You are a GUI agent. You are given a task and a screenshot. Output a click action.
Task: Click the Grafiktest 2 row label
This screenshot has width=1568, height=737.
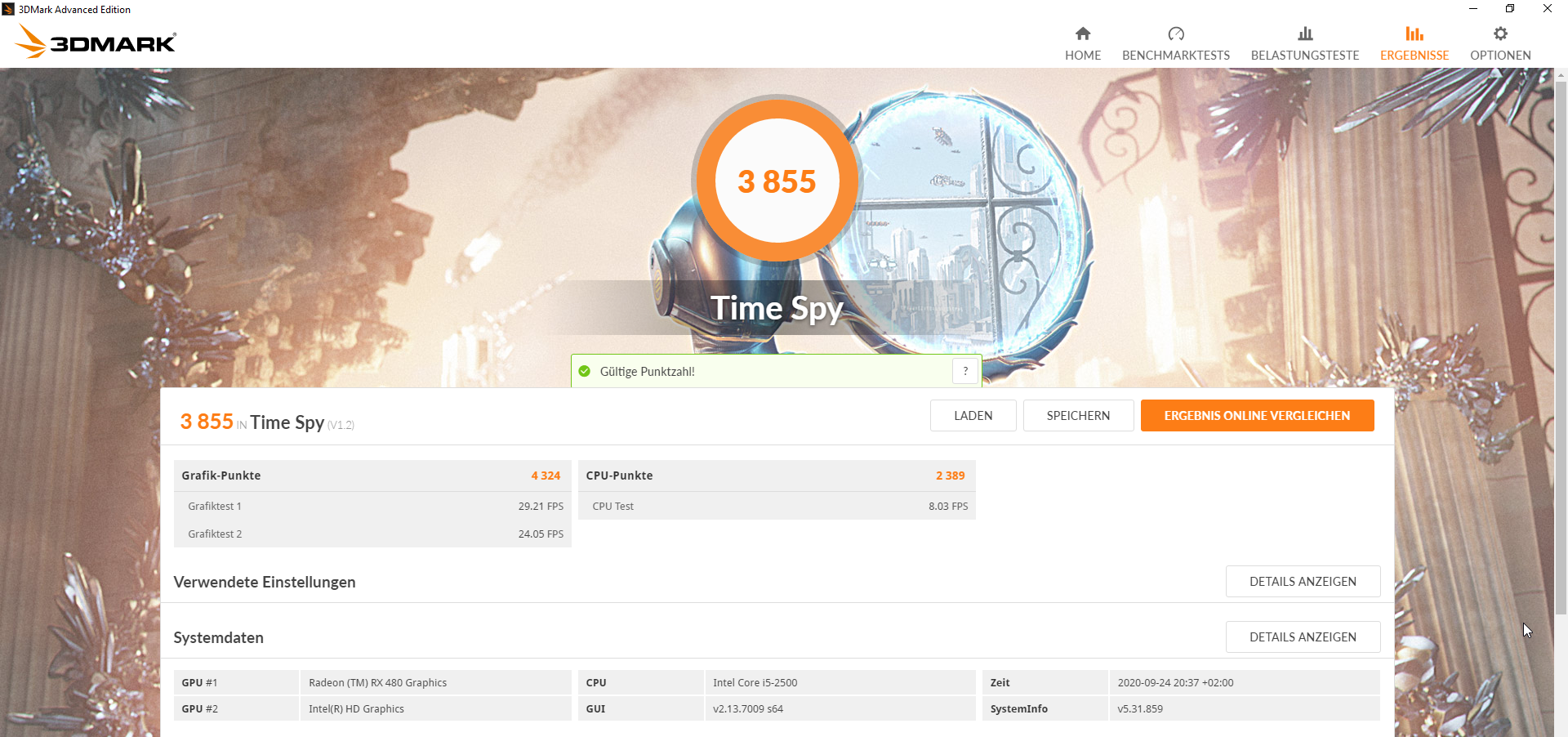click(215, 534)
